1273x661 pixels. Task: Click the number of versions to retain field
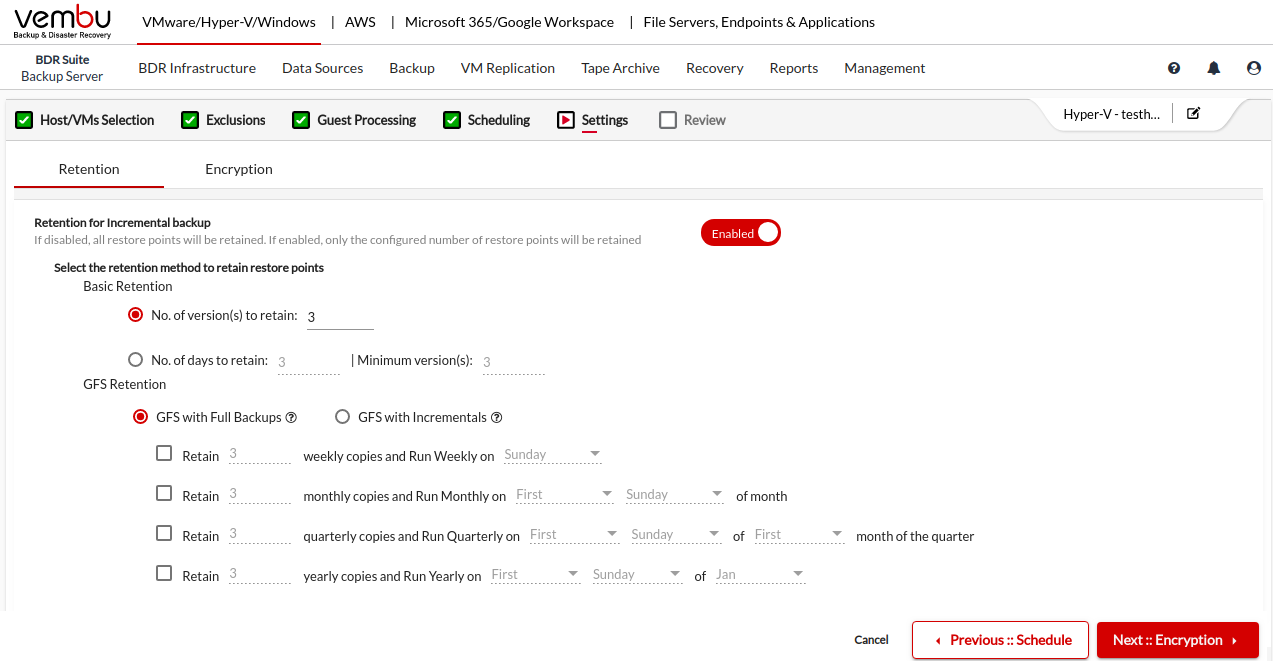click(339, 317)
